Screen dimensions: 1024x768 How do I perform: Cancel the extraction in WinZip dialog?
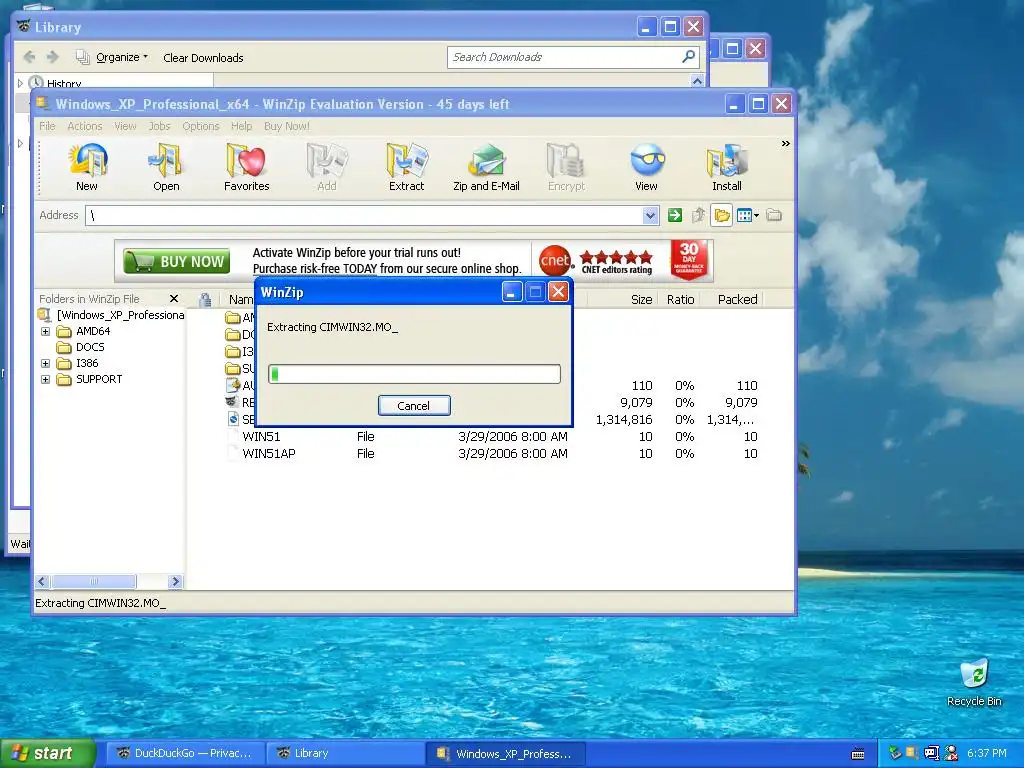click(414, 406)
